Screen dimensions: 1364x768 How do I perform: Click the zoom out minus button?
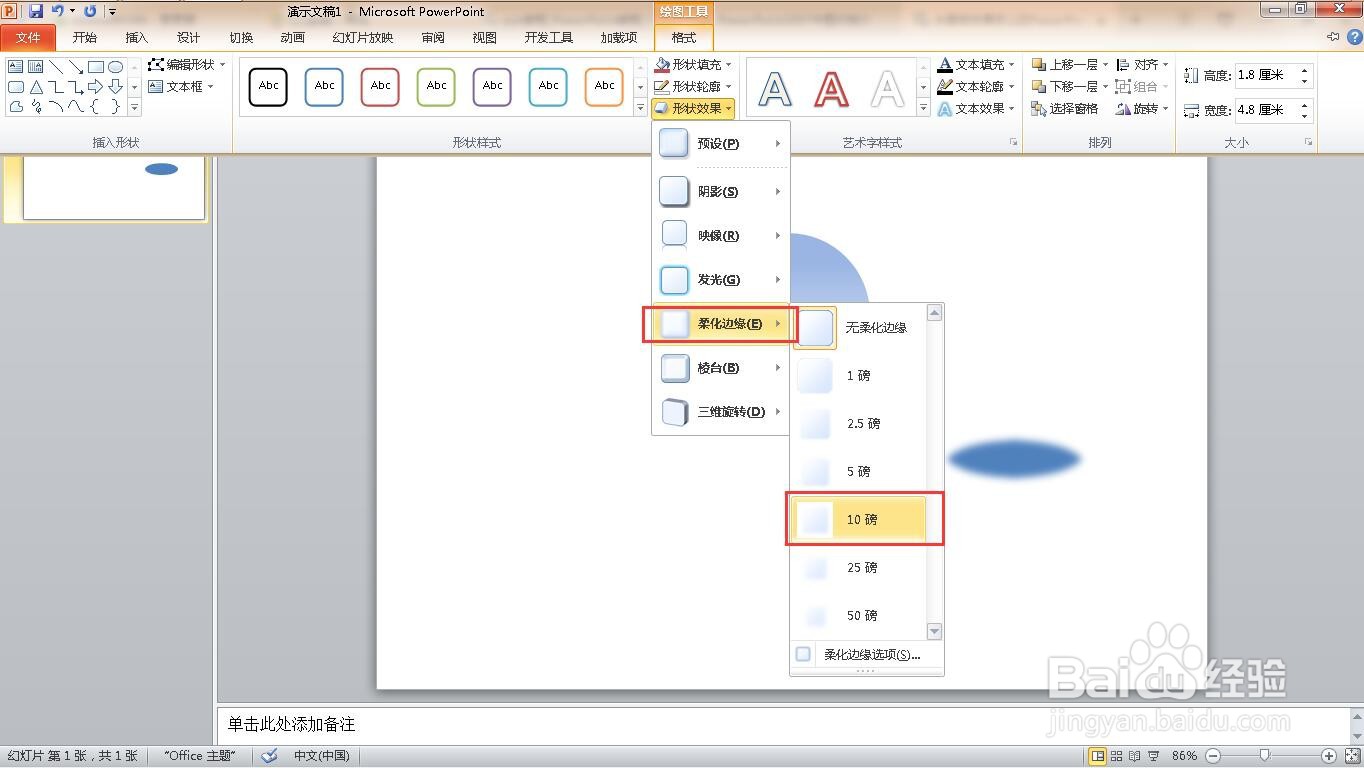(1213, 756)
